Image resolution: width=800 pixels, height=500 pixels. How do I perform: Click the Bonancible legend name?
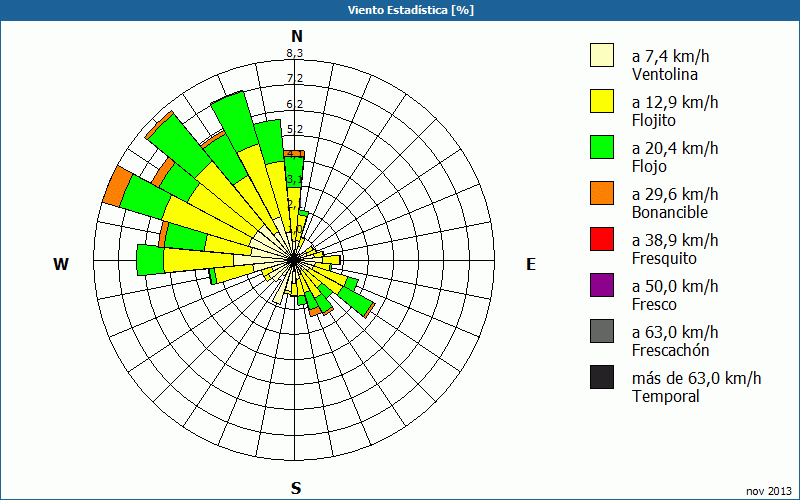click(670, 212)
